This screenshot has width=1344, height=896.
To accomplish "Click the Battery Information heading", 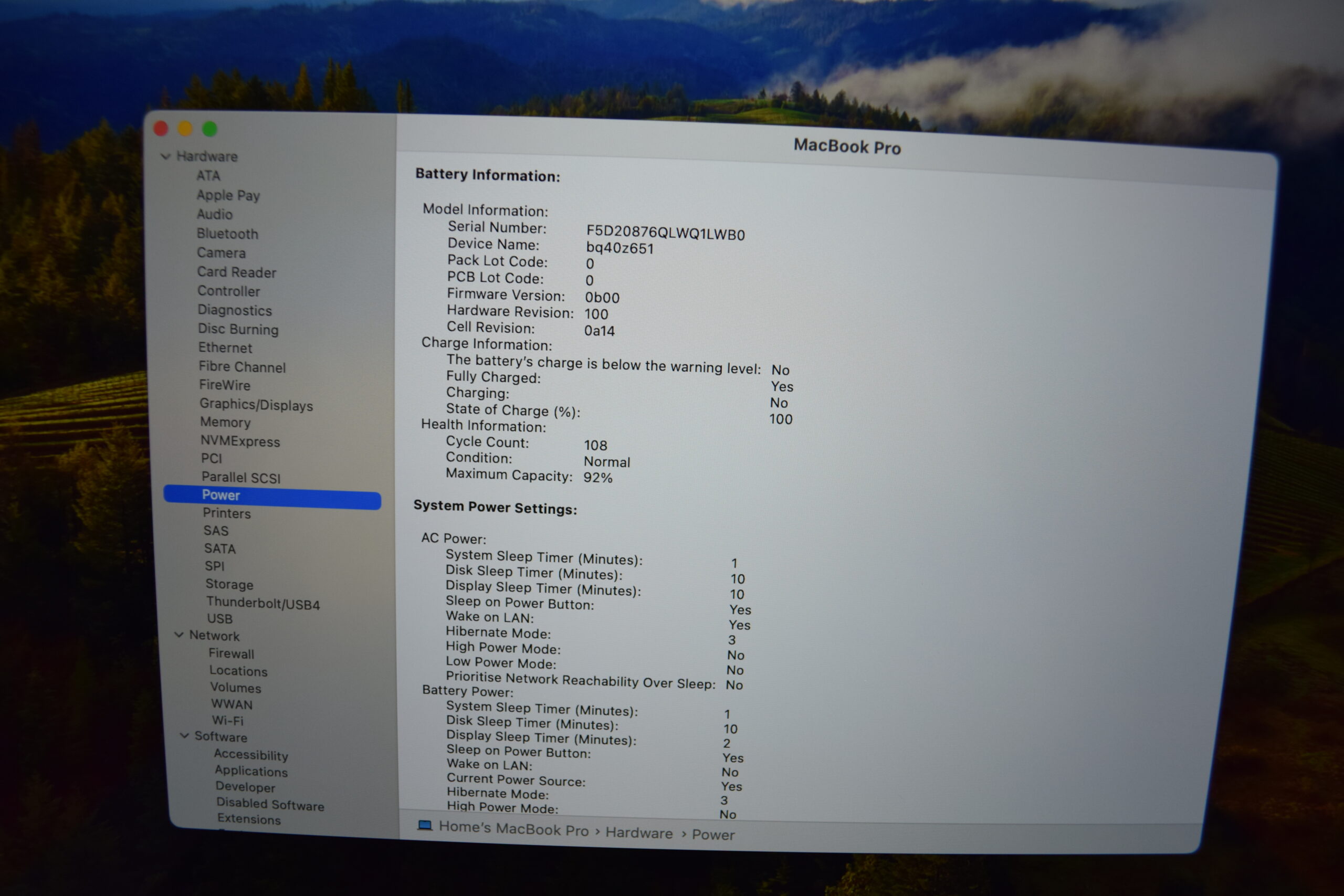I will tap(487, 174).
